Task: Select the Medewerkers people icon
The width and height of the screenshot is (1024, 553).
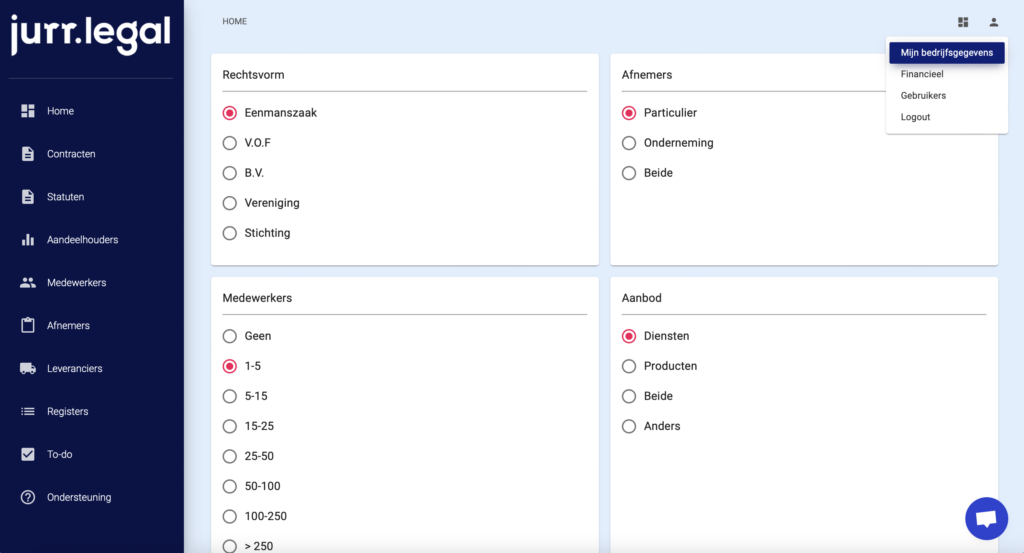Action: tap(27, 283)
